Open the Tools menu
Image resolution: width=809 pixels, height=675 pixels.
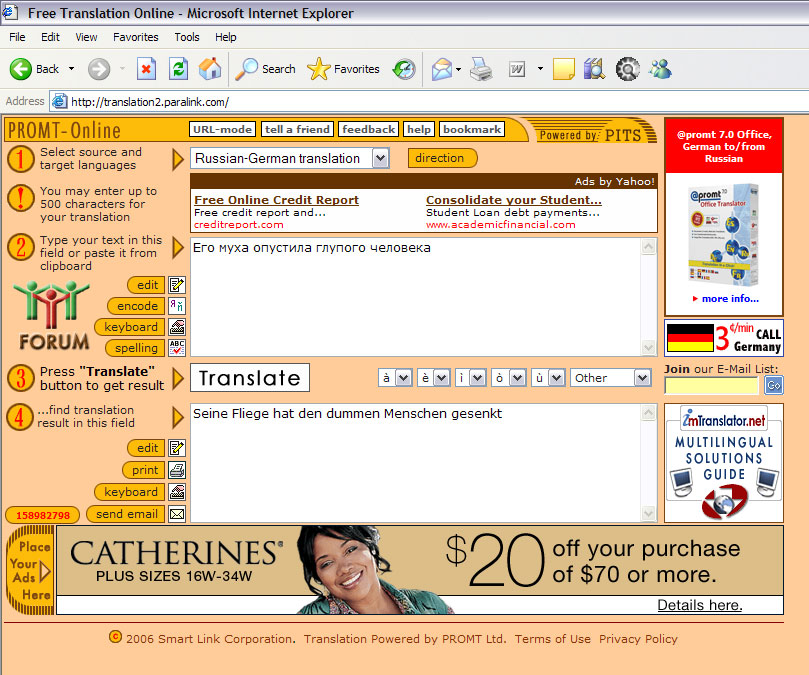click(187, 37)
